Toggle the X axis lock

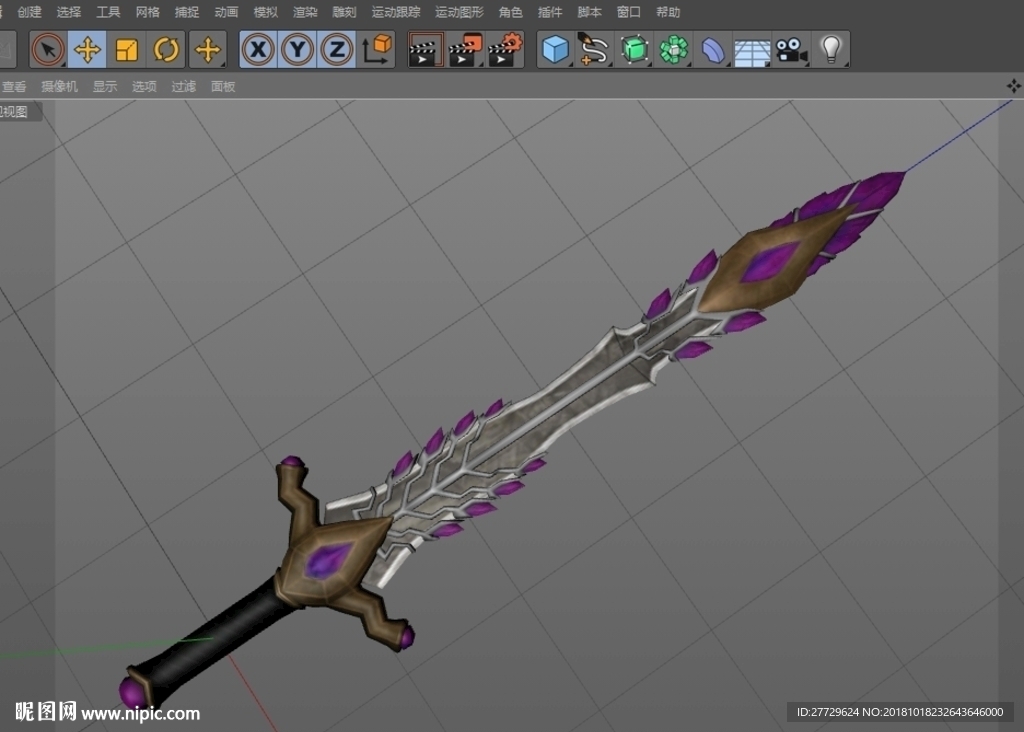point(259,50)
